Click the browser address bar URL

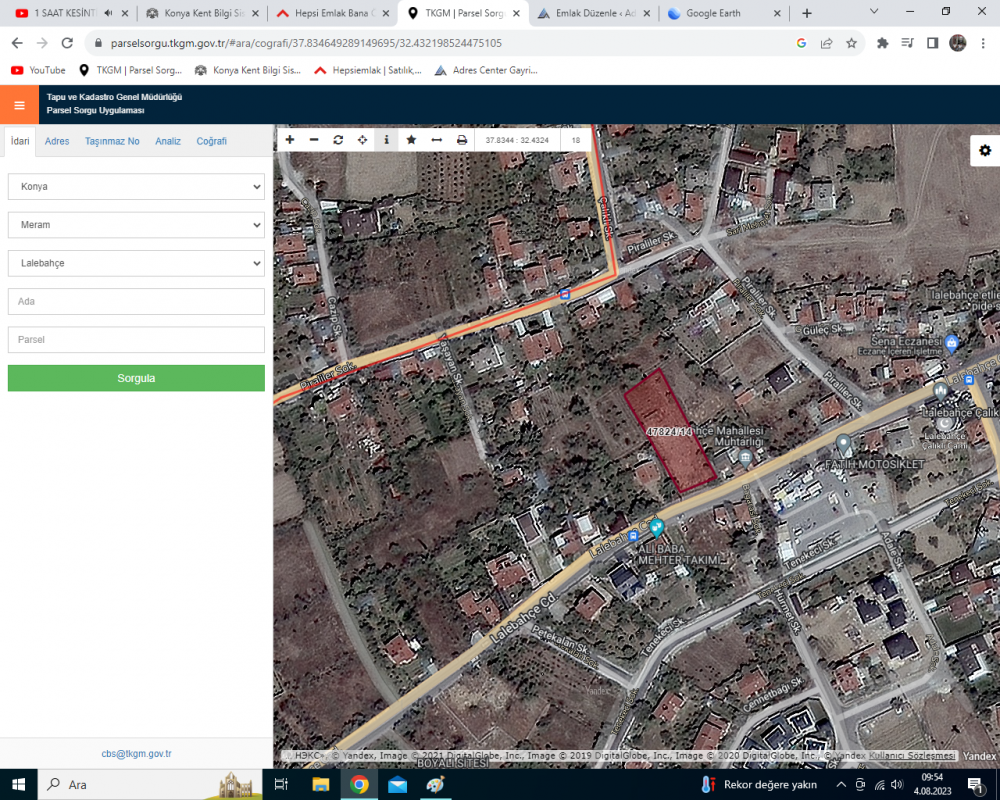click(306, 43)
